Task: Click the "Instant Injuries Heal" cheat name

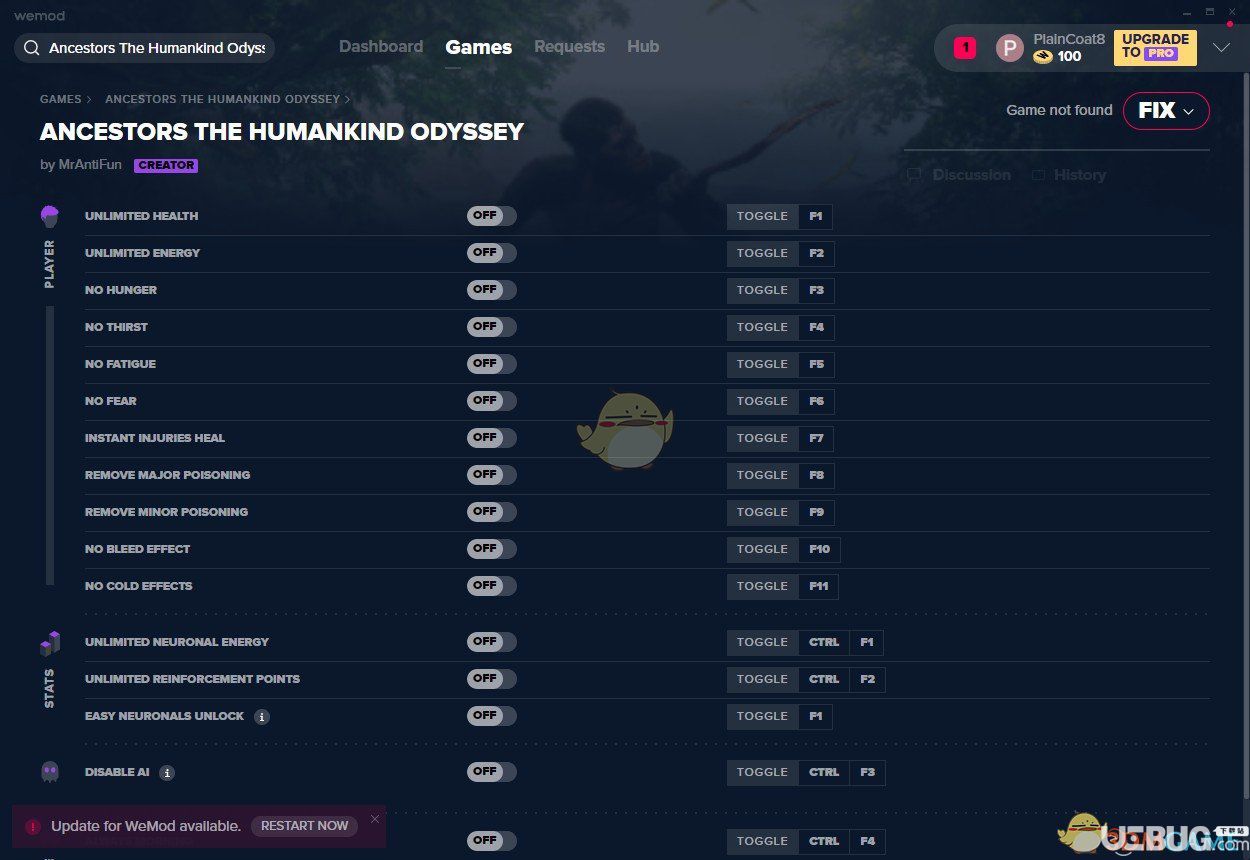Action: tap(155, 438)
